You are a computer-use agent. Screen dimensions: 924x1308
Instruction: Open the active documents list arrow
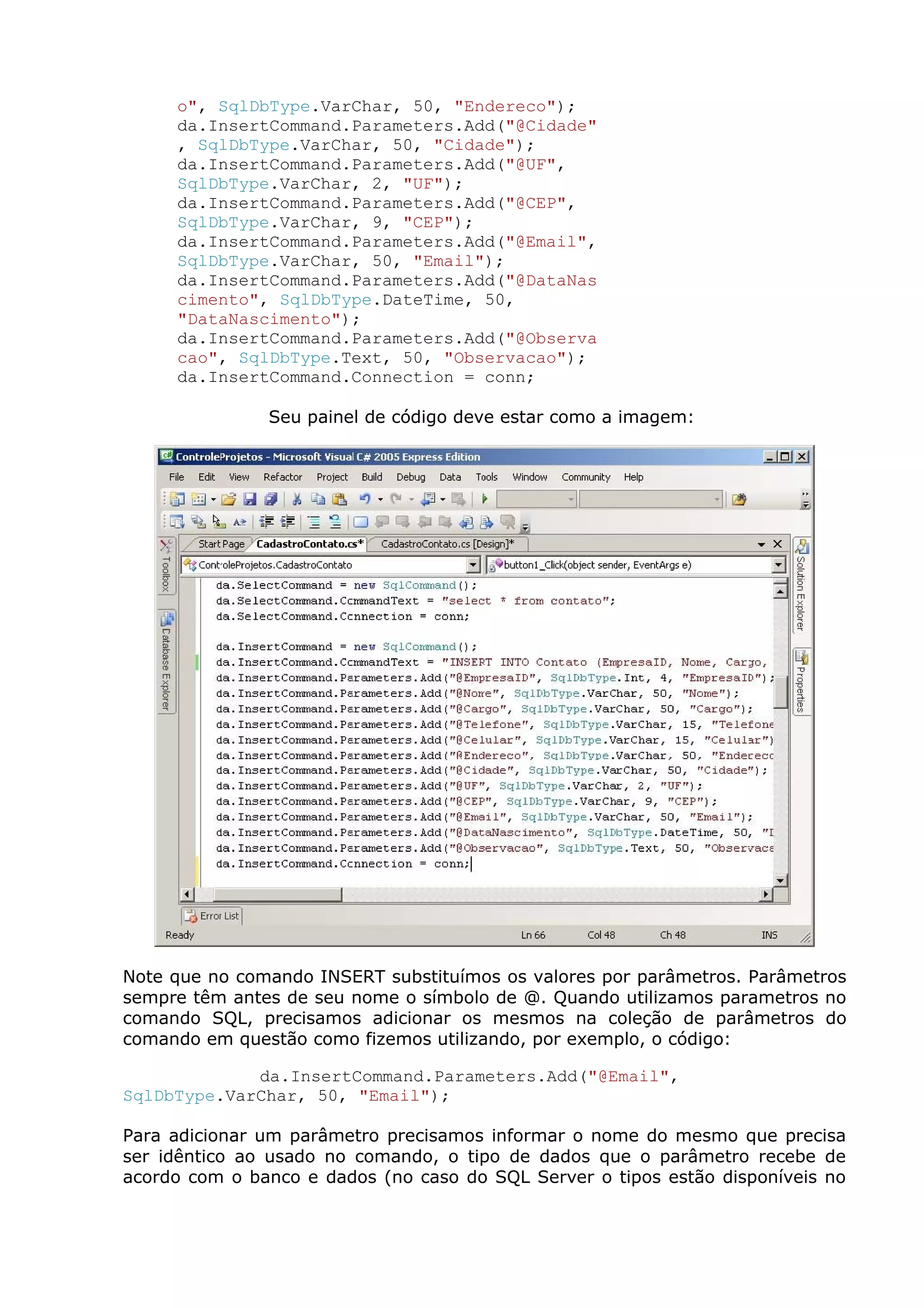761,545
